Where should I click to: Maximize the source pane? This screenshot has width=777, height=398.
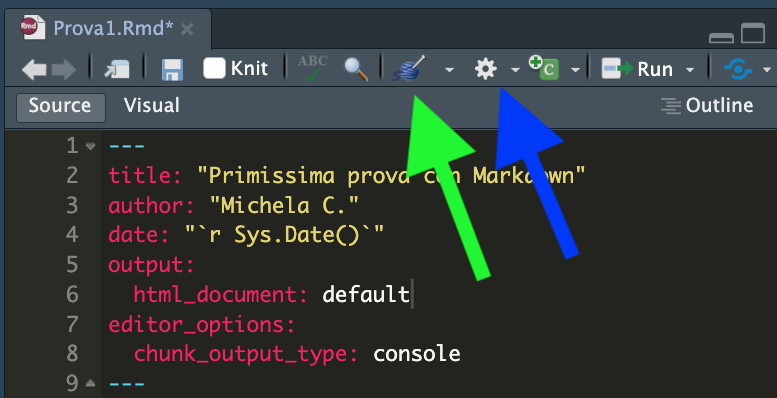pos(753,34)
